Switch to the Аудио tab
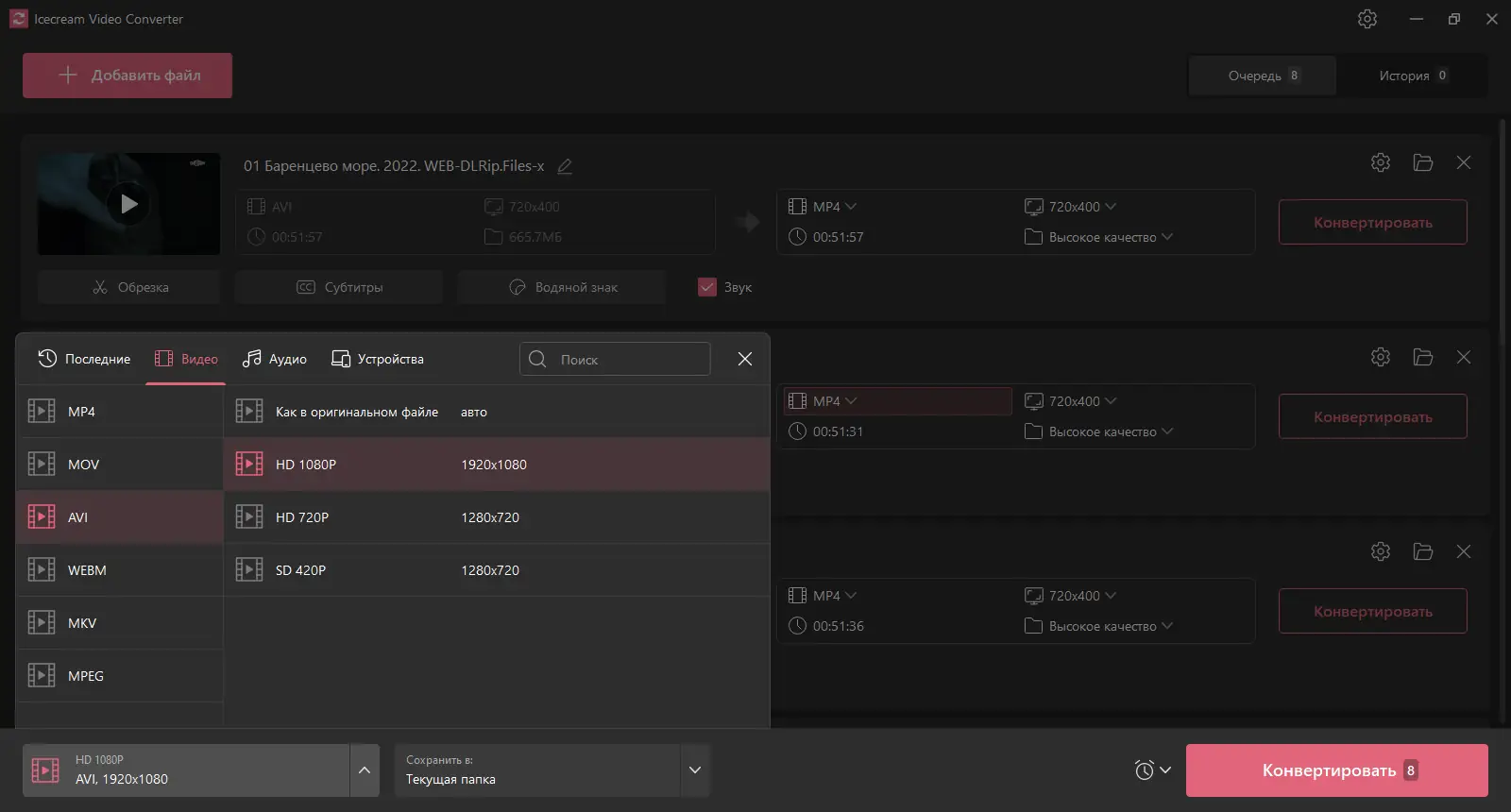This screenshot has width=1511, height=812. pyautogui.click(x=275, y=359)
